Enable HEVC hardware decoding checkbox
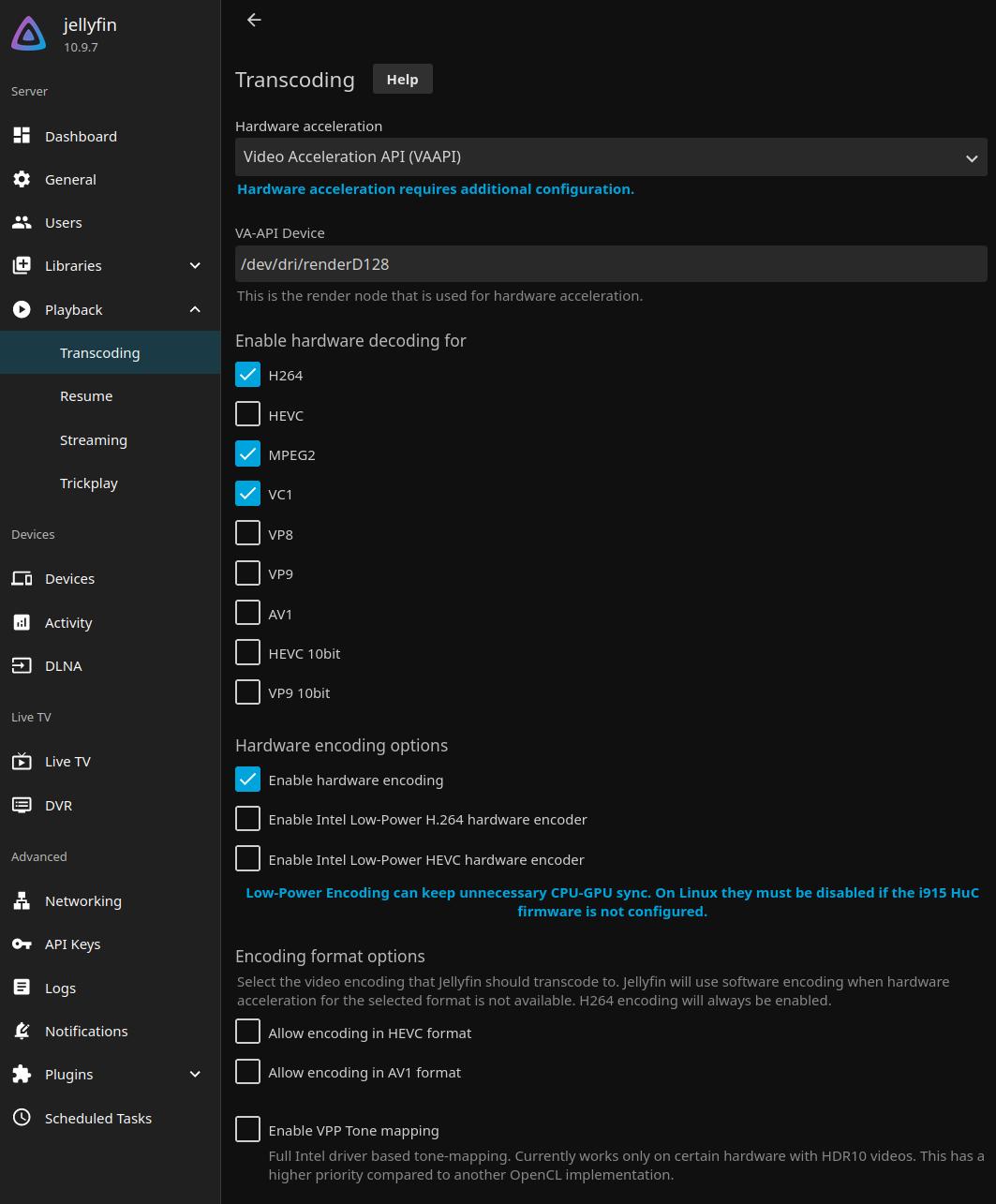Screen dimensions: 996x1204 coord(247,414)
